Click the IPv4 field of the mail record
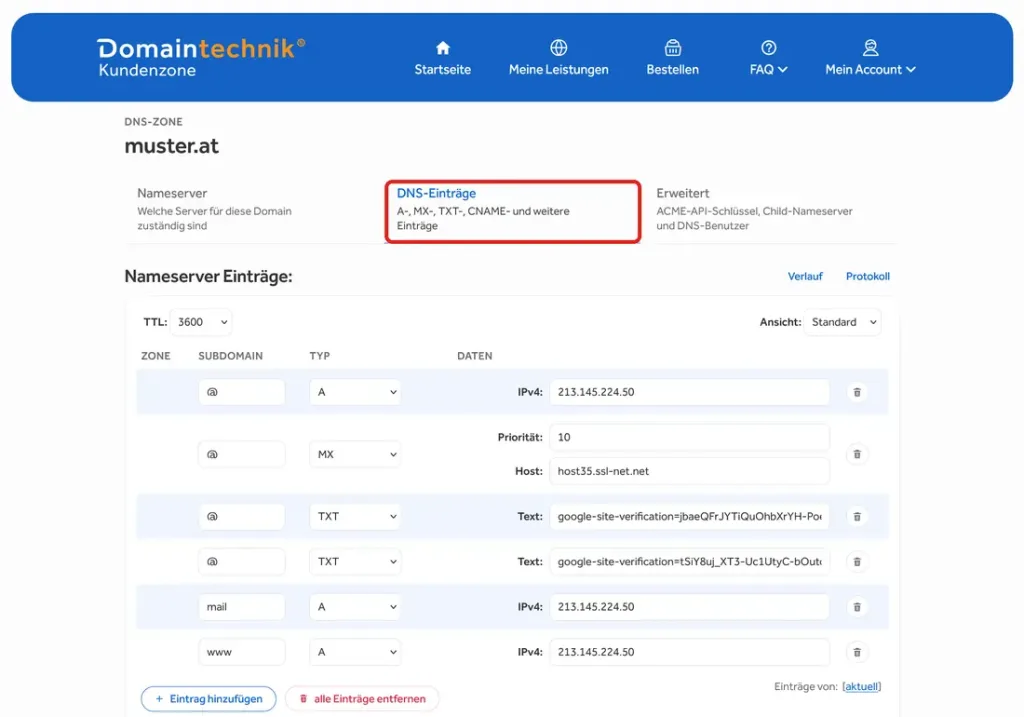Viewport: 1024px width, 717px height. click(689, 607)
